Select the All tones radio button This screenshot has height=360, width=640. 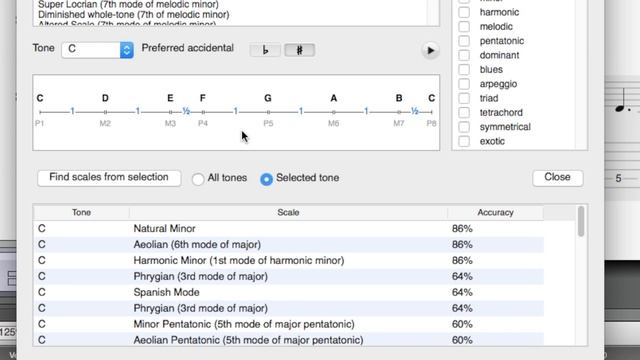tap(198, 179)
